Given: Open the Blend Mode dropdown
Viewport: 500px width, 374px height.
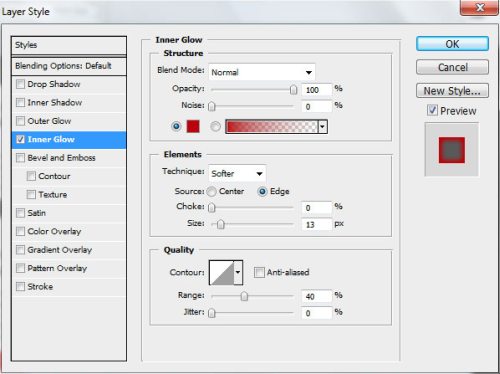Looking at the screenshot, I should 262,72.
